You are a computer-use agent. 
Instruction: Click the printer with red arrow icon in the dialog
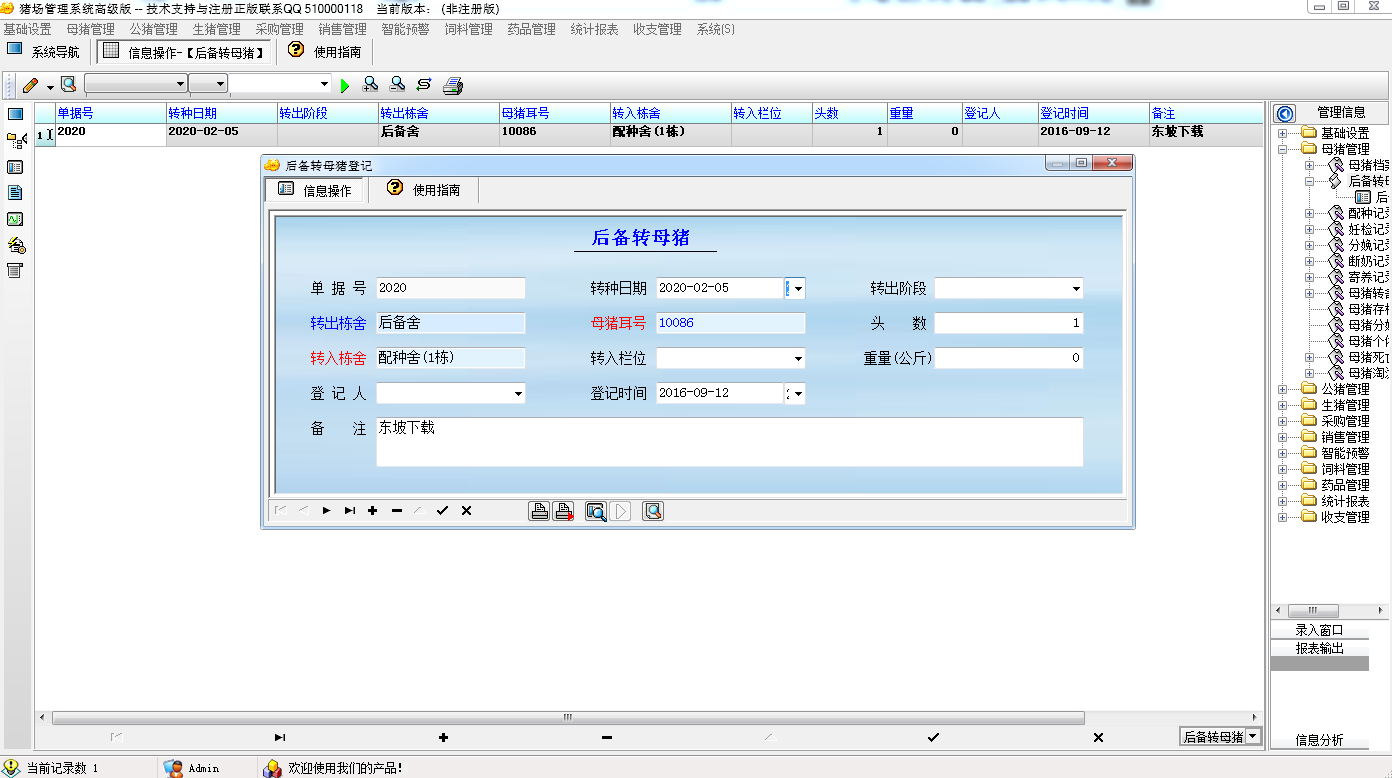click(x=564, y=511)
